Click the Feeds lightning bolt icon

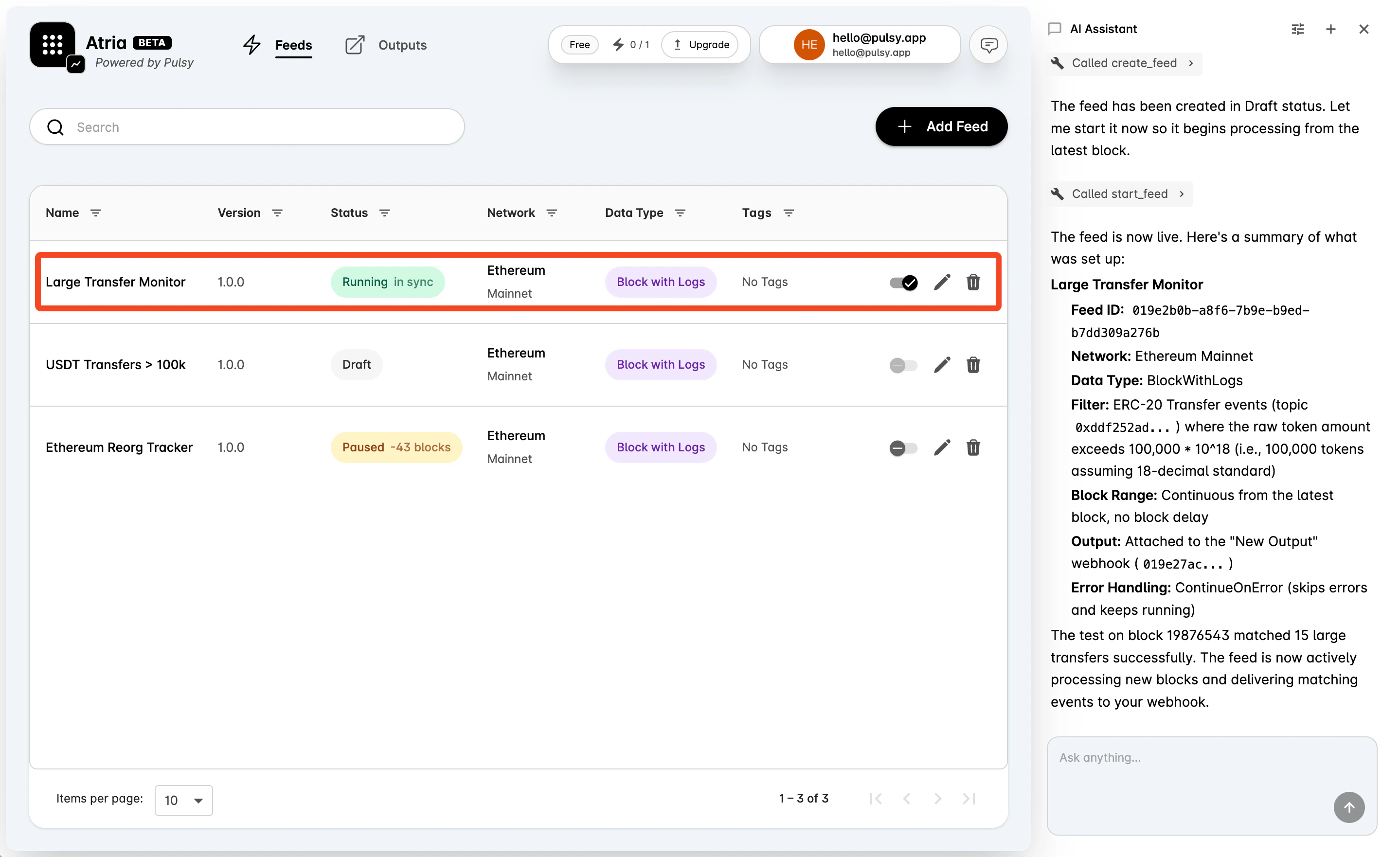click(251, 45)
